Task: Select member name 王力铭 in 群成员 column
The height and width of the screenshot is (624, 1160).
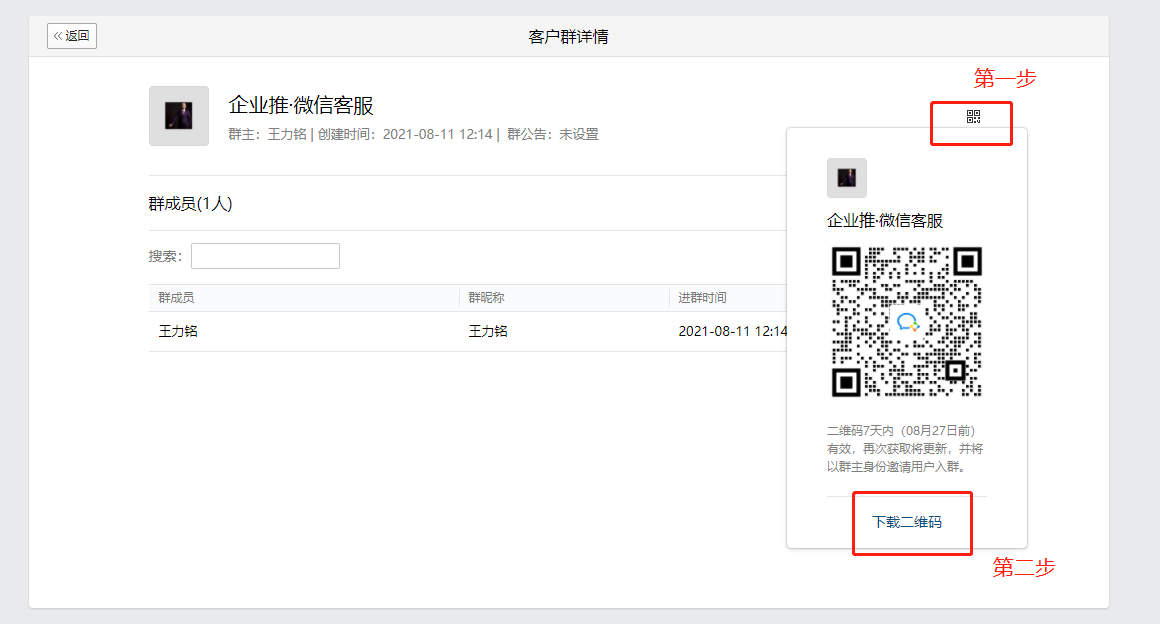Action: click(178, 331)
